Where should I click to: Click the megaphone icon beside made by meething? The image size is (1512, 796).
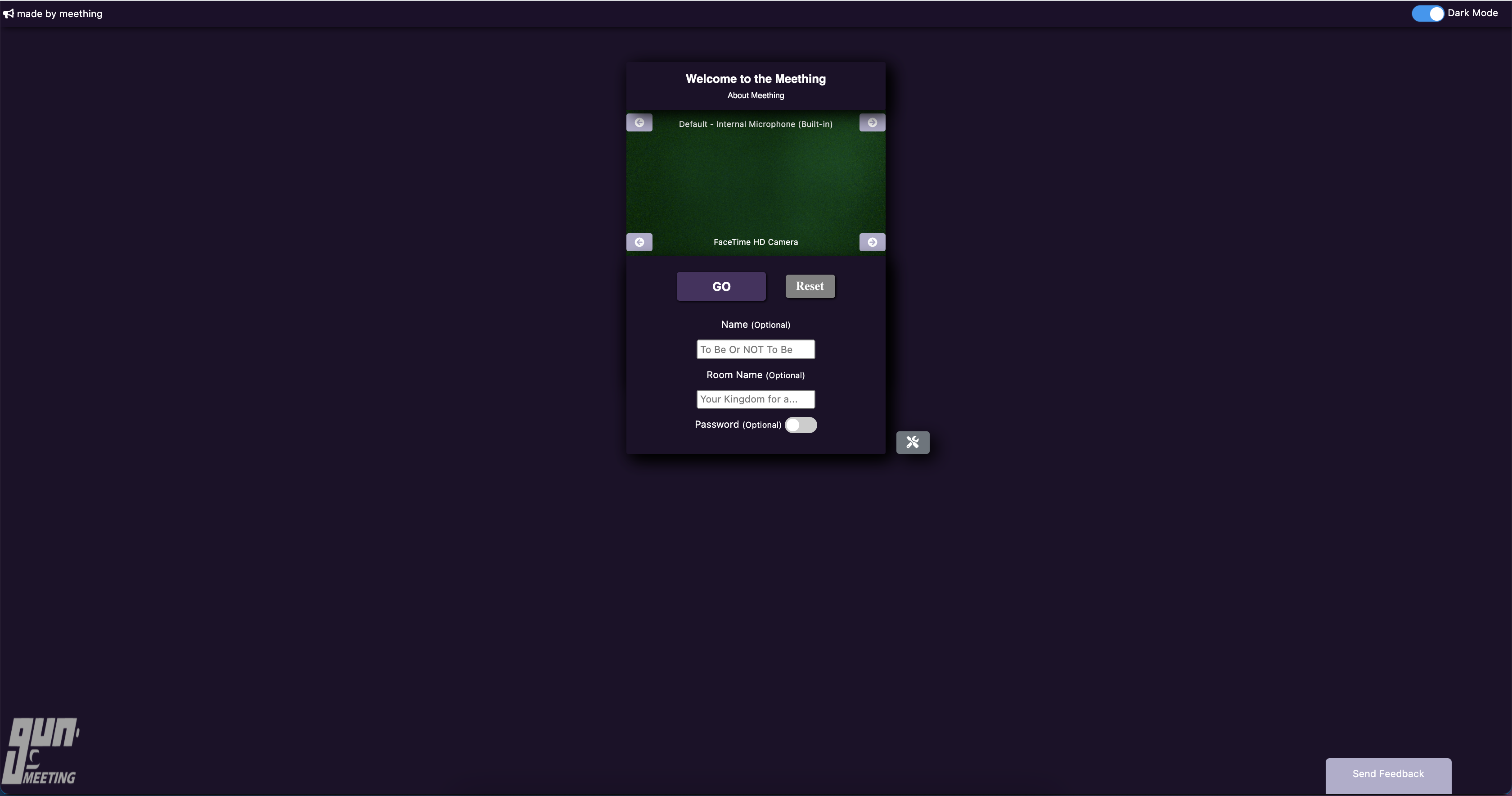click(8, 14)
